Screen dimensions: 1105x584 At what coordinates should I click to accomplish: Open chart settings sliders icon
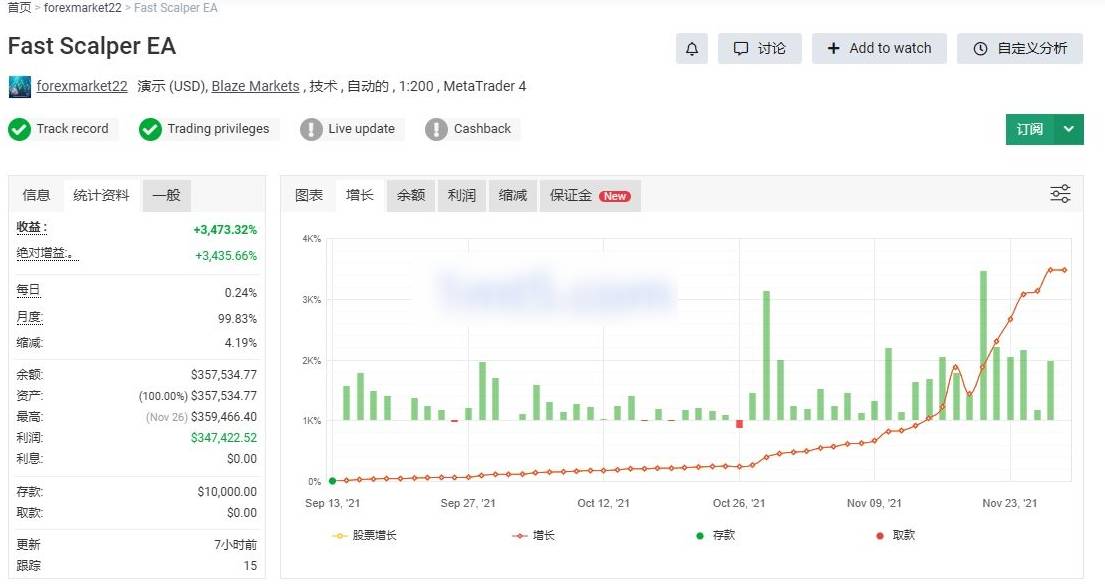point(1061,194)
